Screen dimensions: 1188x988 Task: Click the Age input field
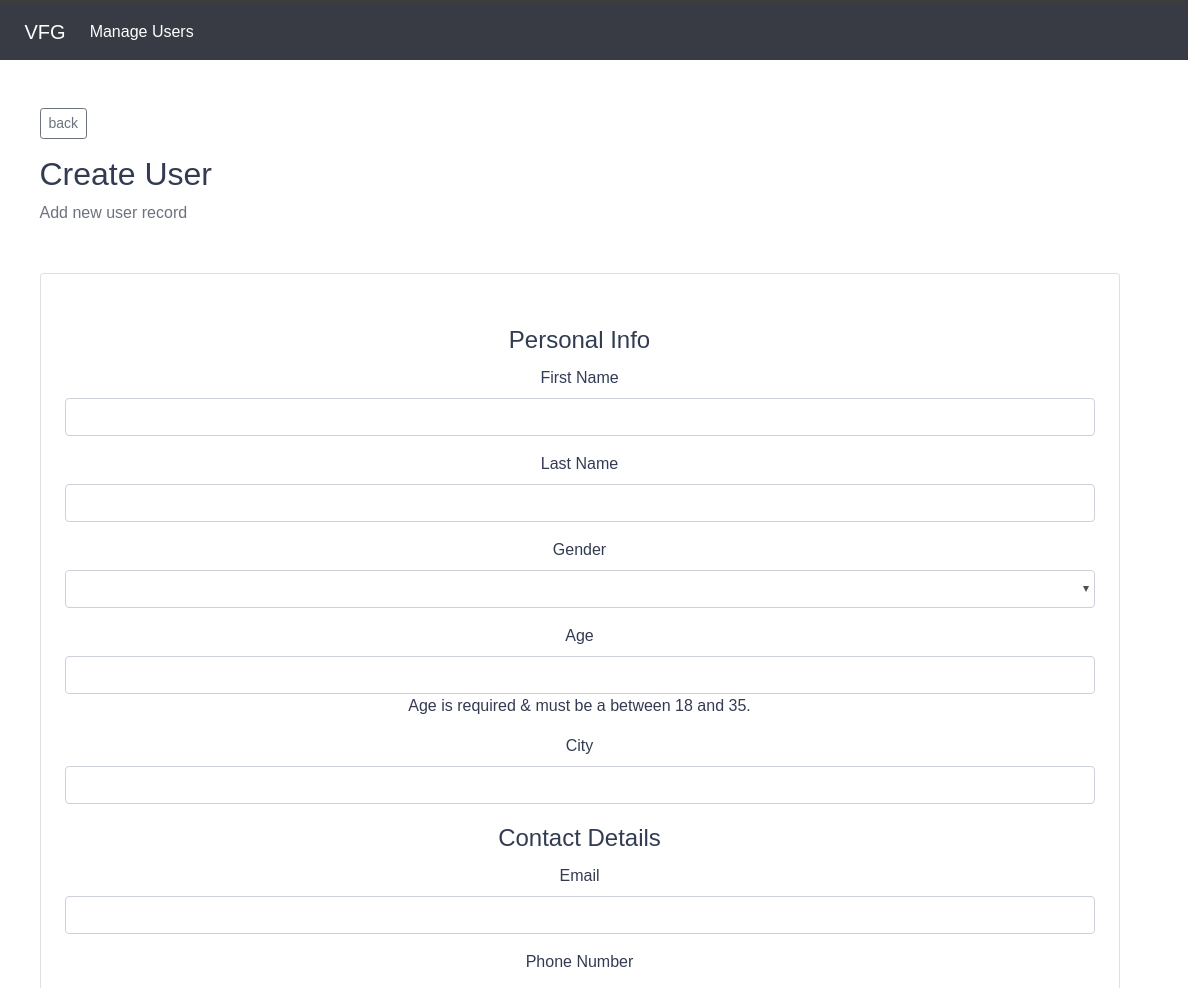coord(579,675)
